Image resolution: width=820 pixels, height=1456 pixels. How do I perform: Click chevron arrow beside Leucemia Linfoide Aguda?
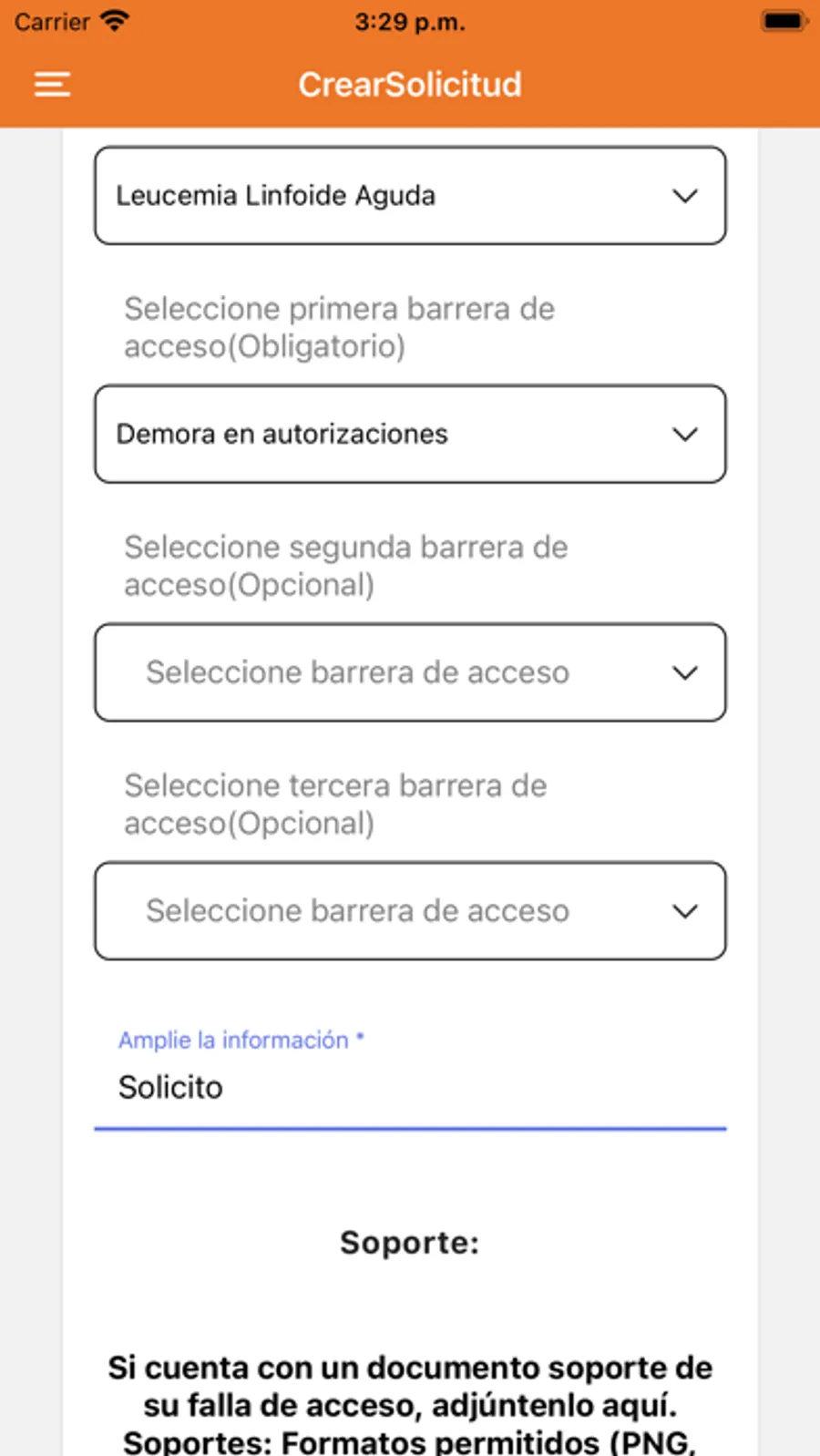pyautogui.click(x=685, y=196)
